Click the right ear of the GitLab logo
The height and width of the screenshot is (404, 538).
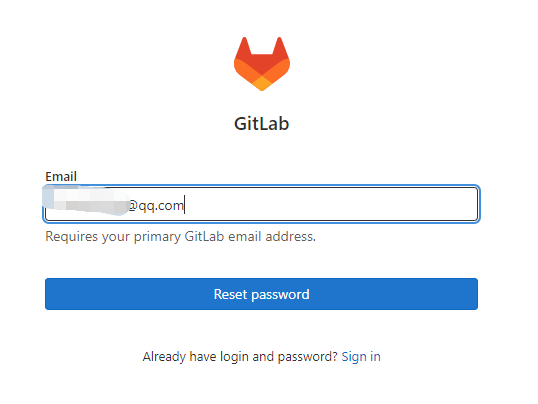[x=280, y=46]
